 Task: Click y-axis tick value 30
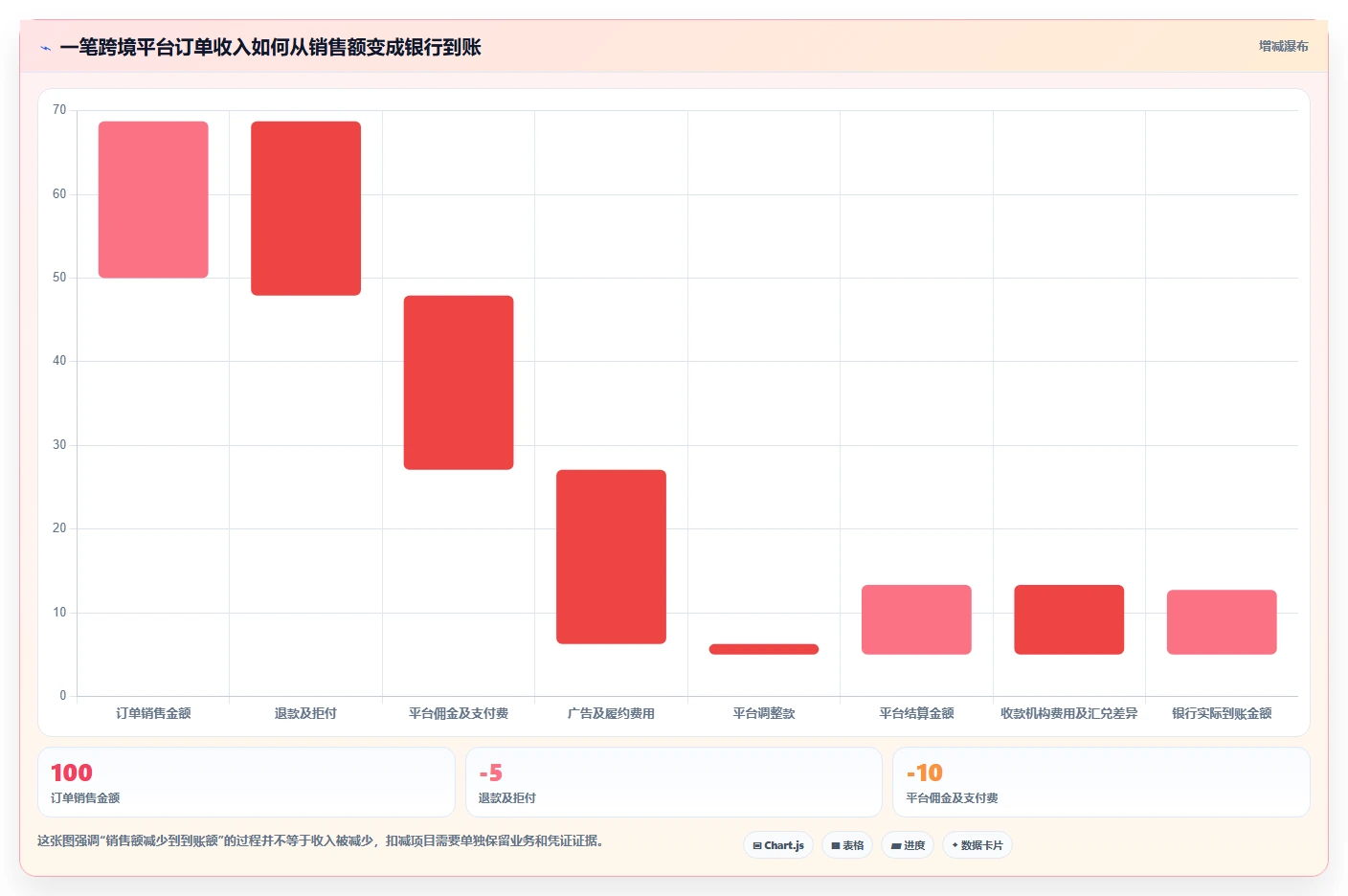pyautogui.click(x=59, y=445)
